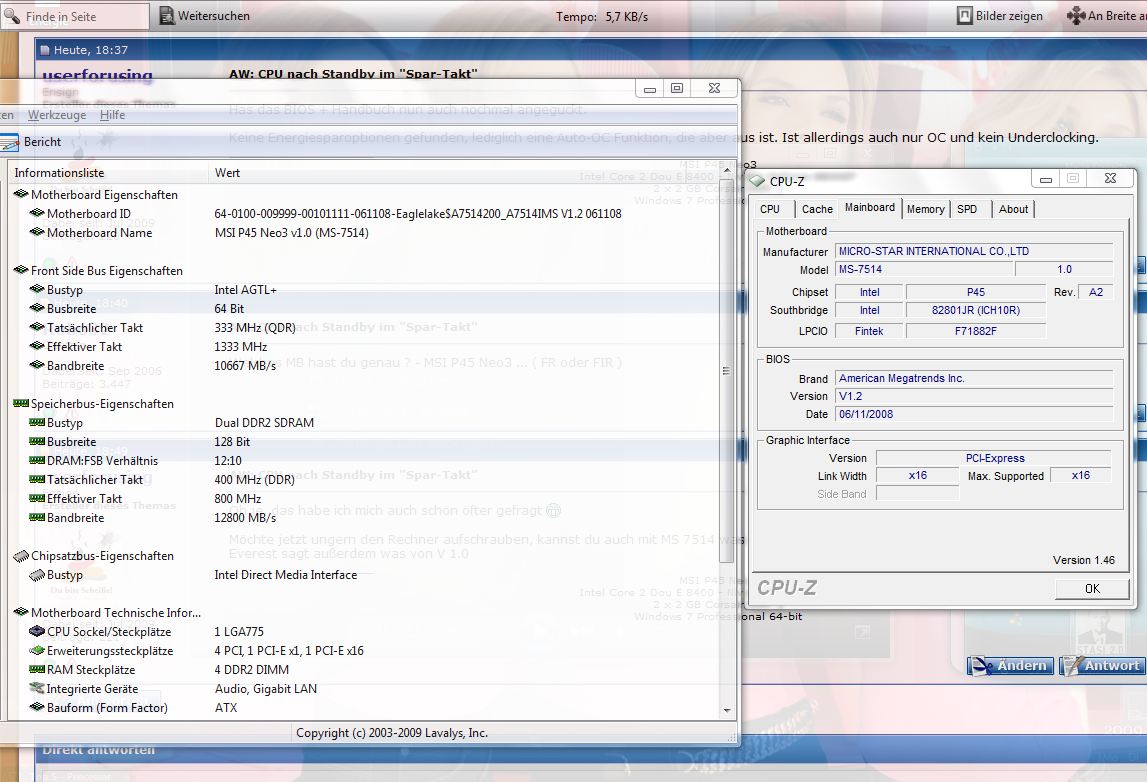The image size is (1147, 782).
Task: Click the Everest scrollbar up arrow
Action: [726, 170]
